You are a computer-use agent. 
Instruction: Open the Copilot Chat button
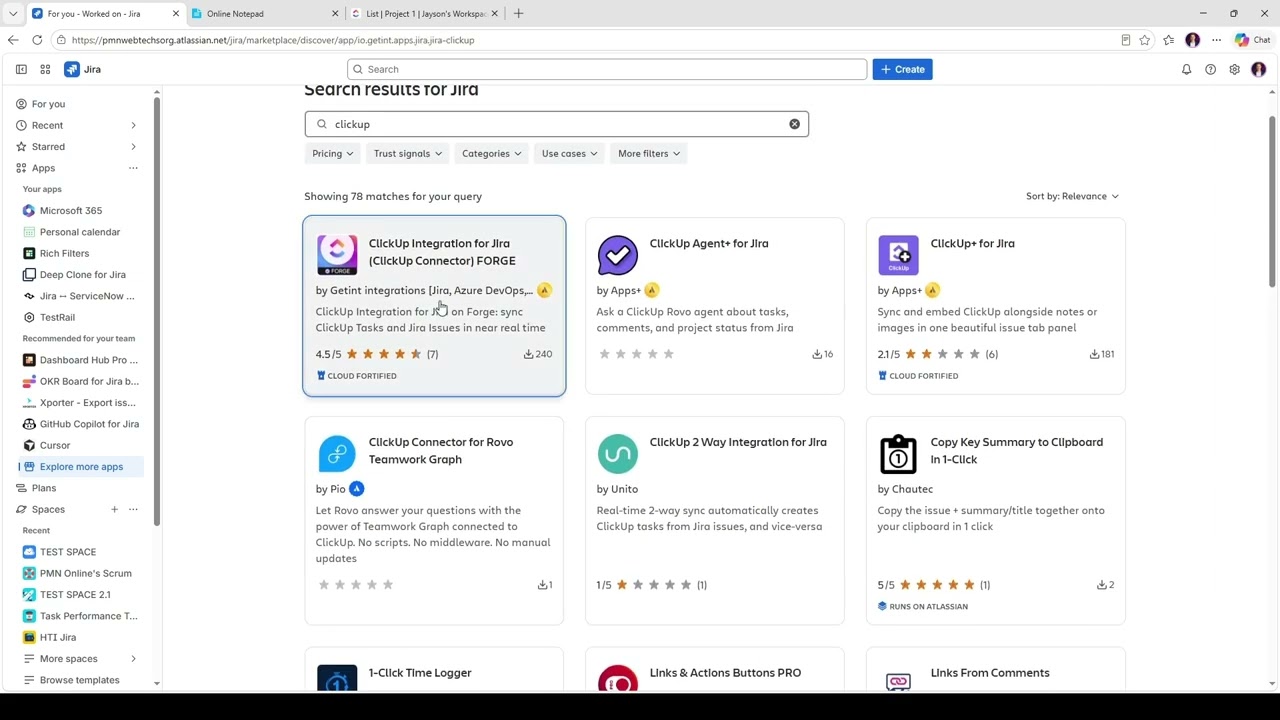pyautogui.click(x=1252, y=40)
